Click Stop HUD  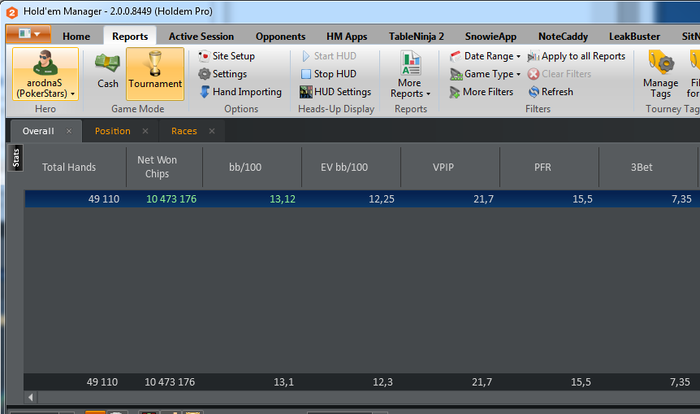[329, 74]
